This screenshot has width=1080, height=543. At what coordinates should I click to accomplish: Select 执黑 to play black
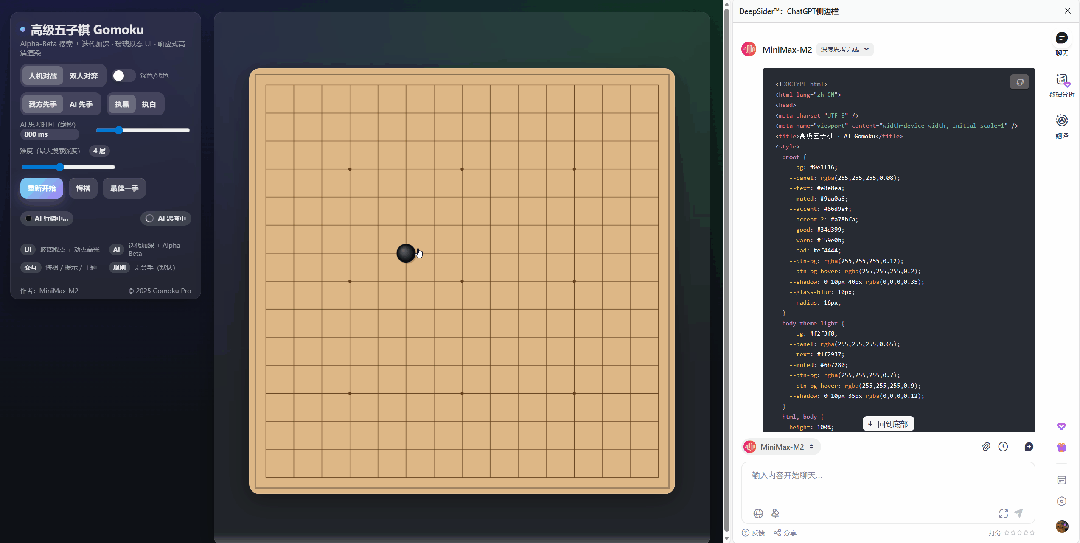(122, 104)
